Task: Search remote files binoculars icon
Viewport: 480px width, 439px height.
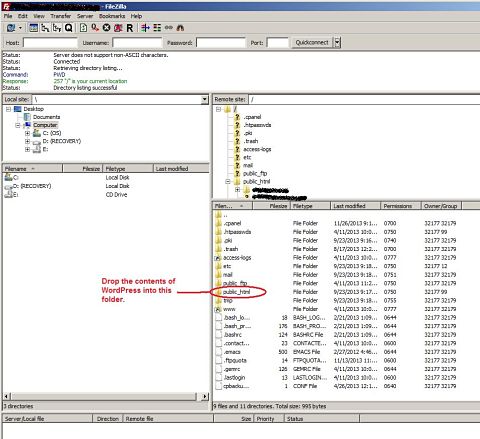Action: [x=180, y=28]
